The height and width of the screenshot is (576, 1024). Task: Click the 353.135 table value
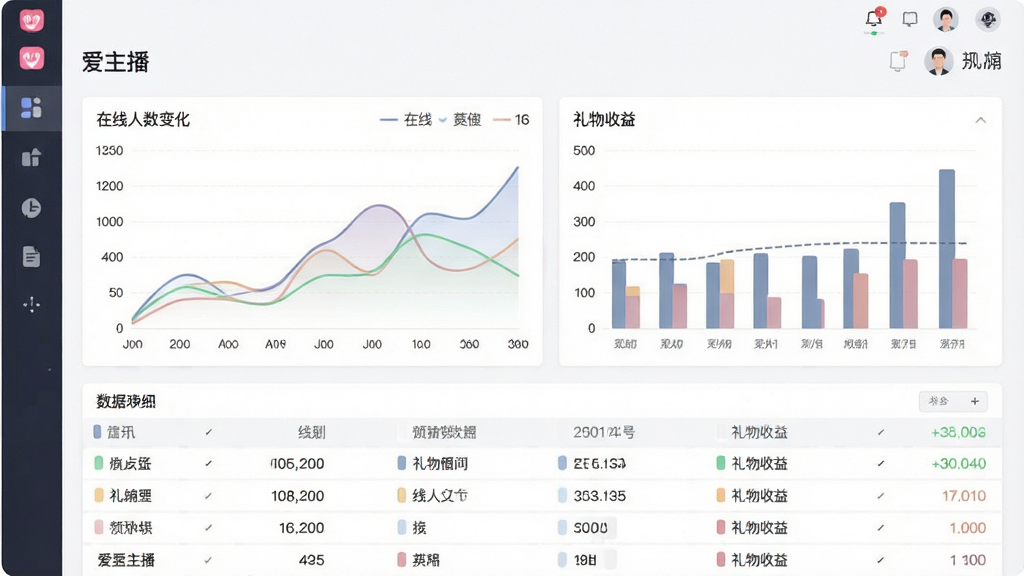(x=600, y=496)
